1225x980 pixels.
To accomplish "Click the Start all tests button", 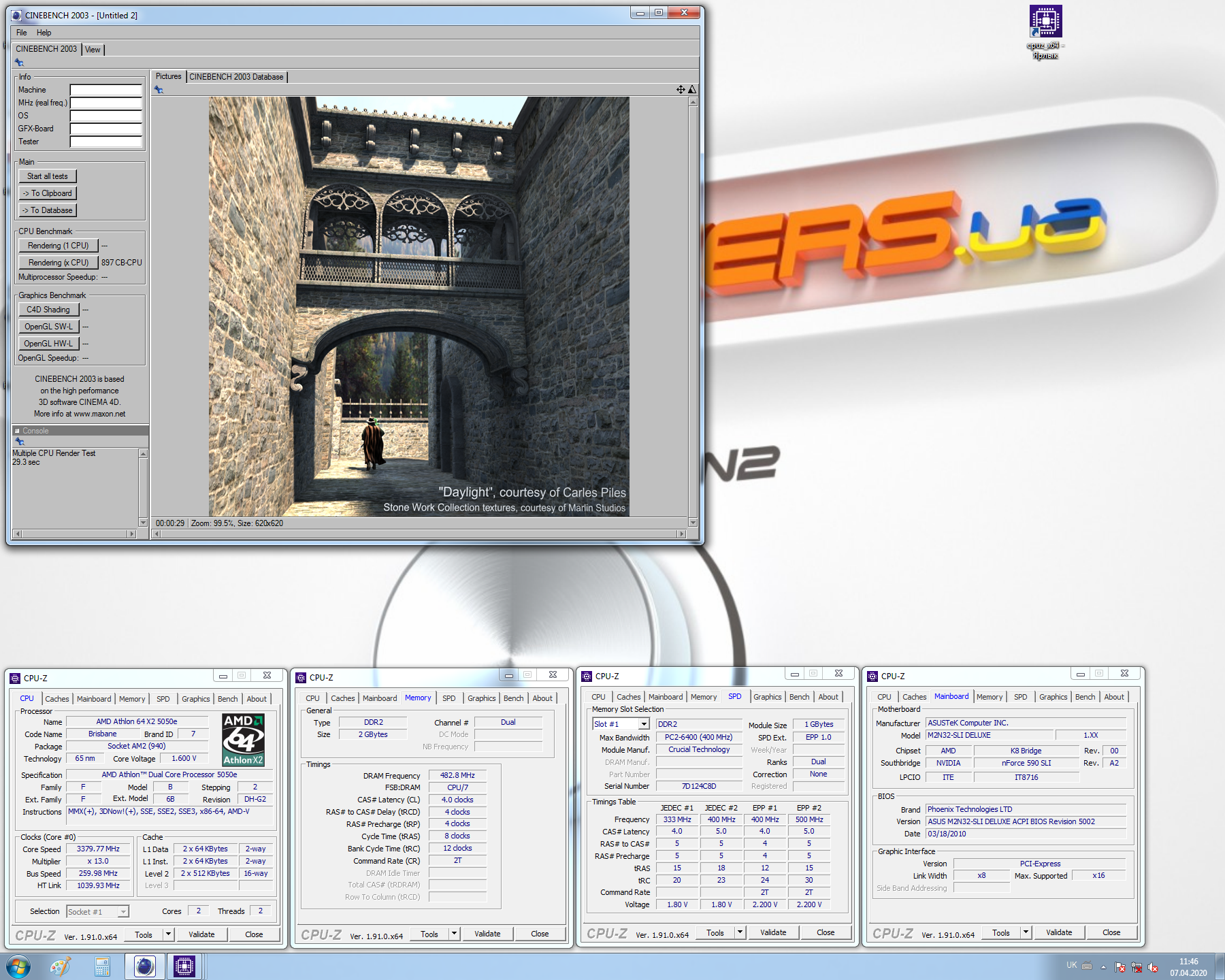I will pos(48,176).
